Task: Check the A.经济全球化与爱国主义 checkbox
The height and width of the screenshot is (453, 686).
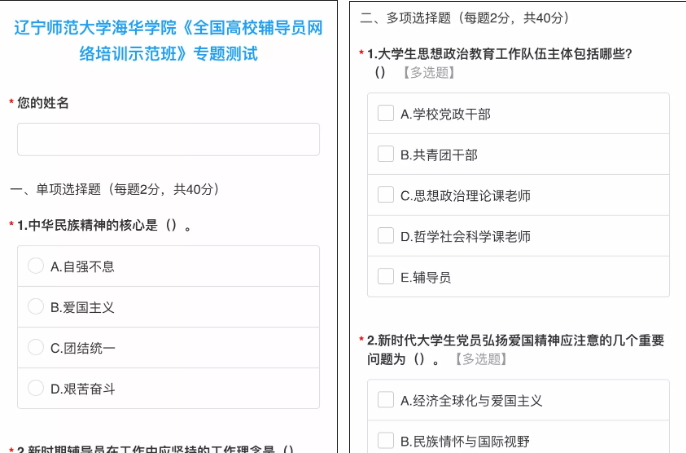Action: click(x=385, y=400)
